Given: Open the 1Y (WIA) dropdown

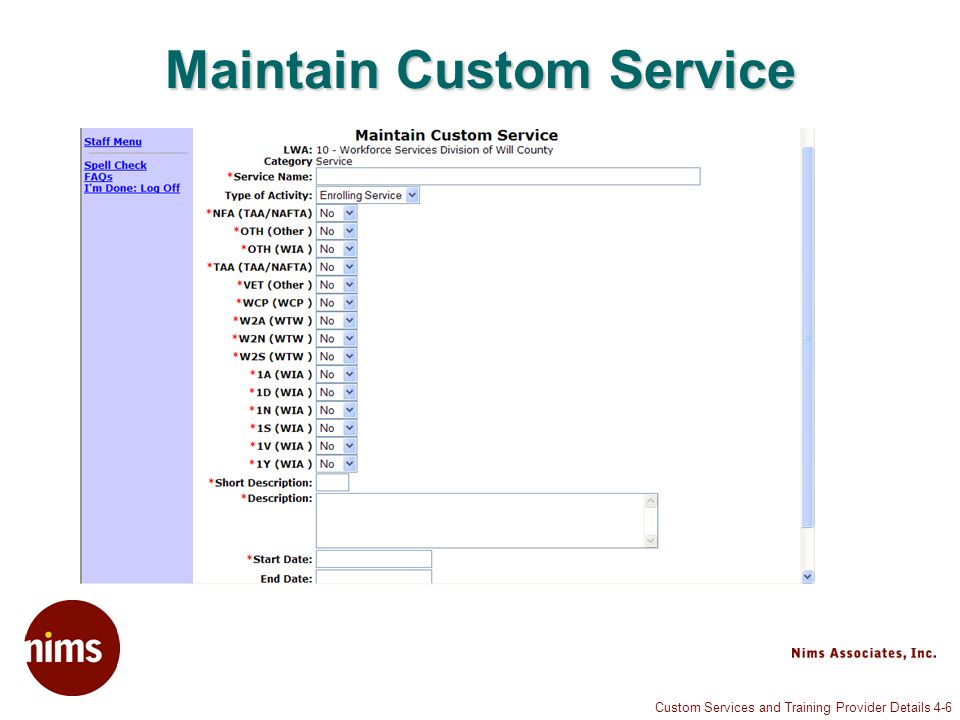Looking at the screenshot, I should [336, 463].
